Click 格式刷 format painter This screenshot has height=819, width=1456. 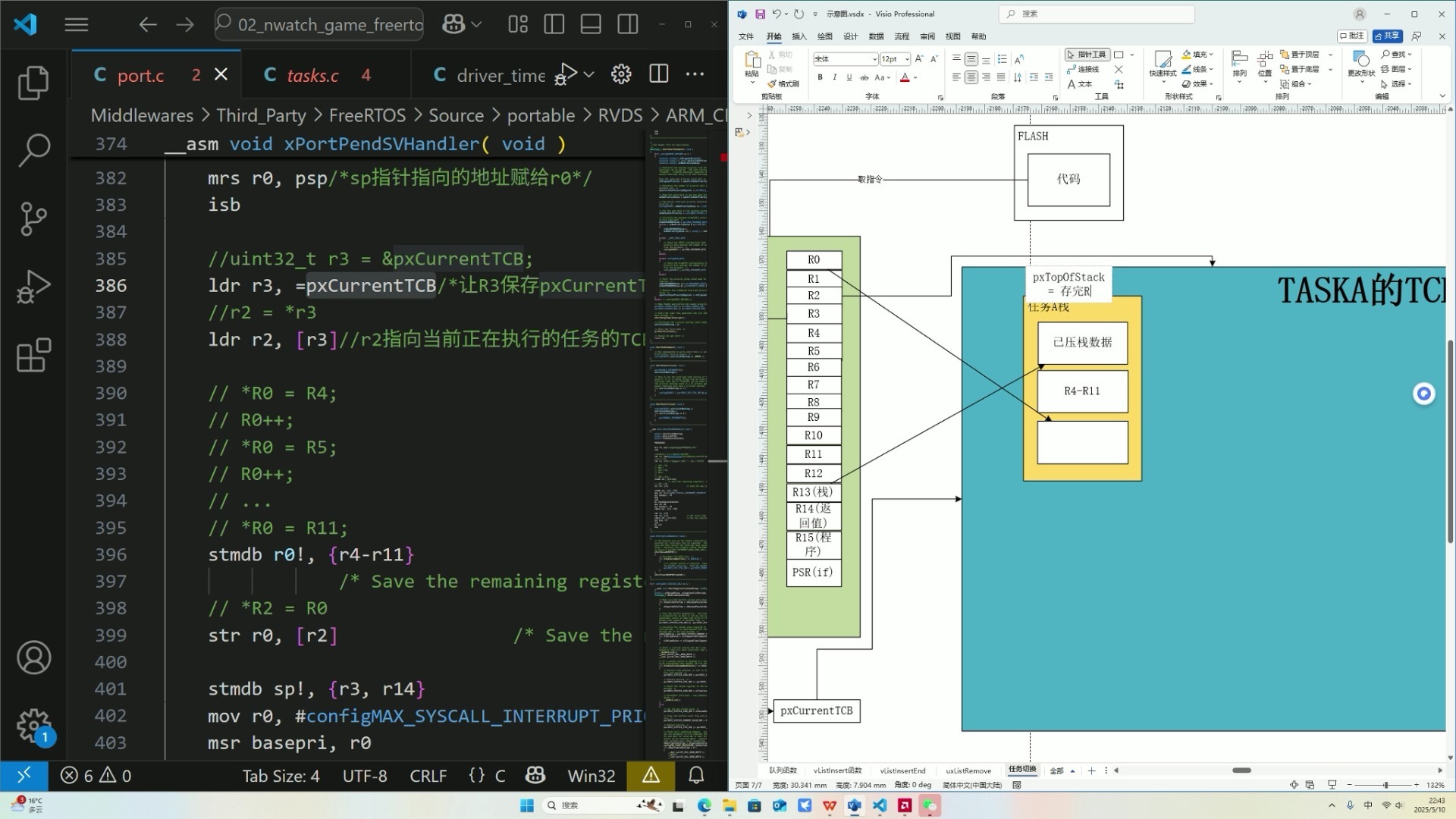(783, 84)
